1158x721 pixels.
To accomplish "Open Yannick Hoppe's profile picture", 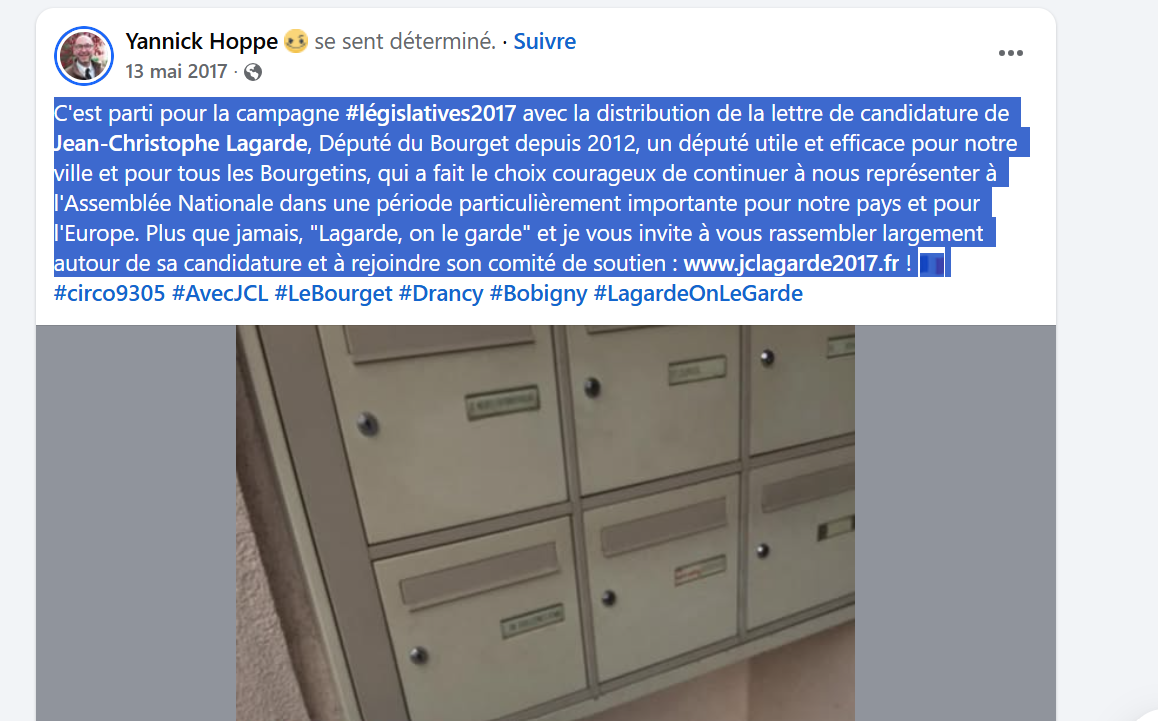I will [x=83, y=56].
